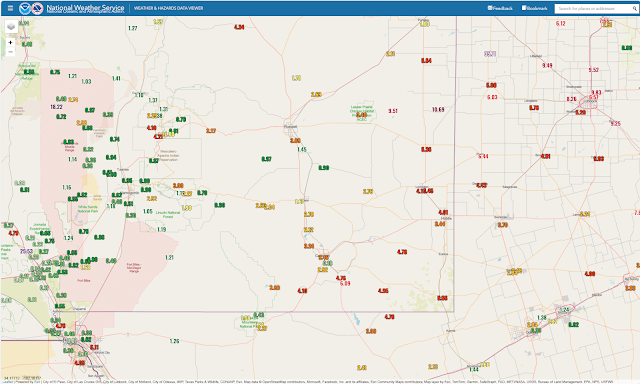Select the 6.12 observation value
The height and width of the screenshot is (384, 640).
click(561, 24)
